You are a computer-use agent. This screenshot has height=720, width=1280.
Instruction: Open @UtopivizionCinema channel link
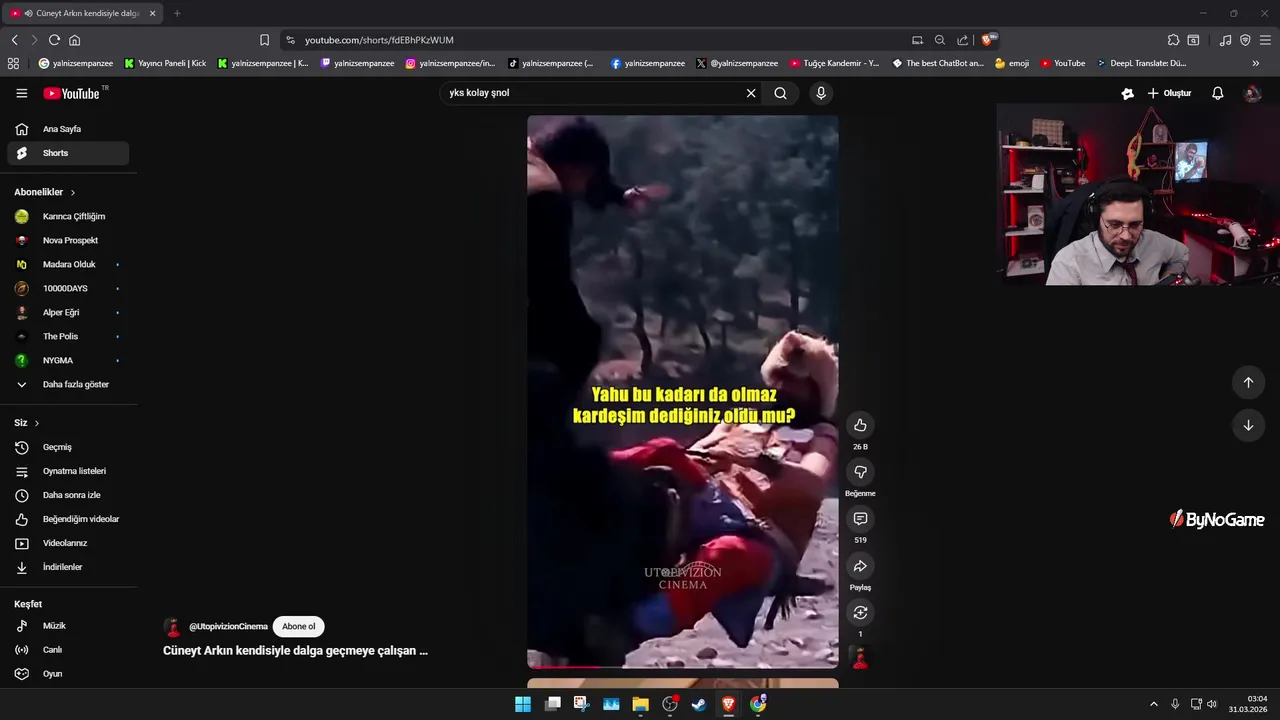pos(228,627)
